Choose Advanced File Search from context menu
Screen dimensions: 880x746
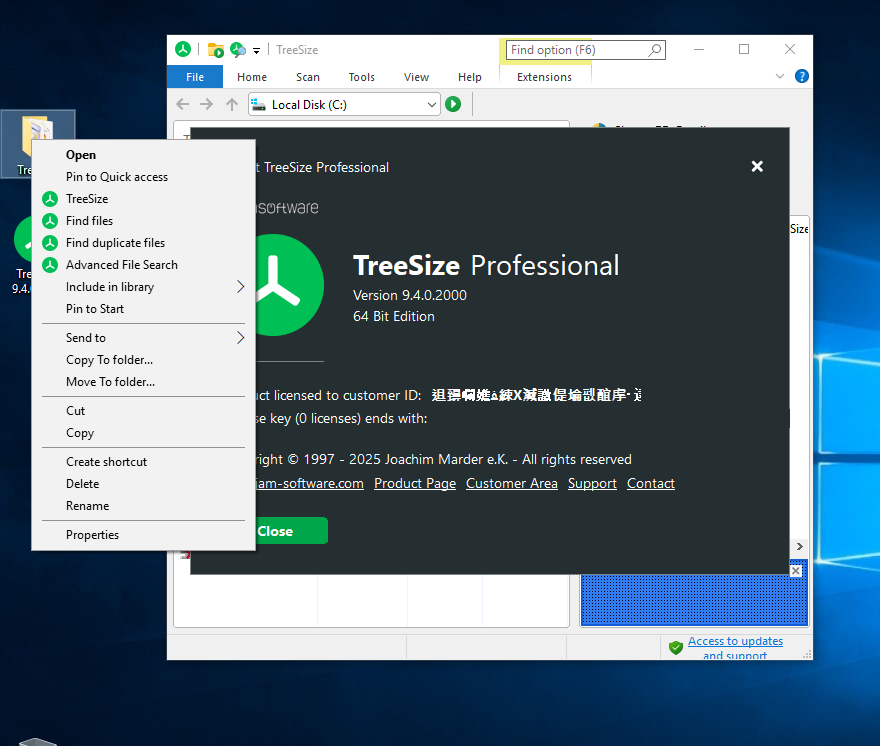point(144,264)
